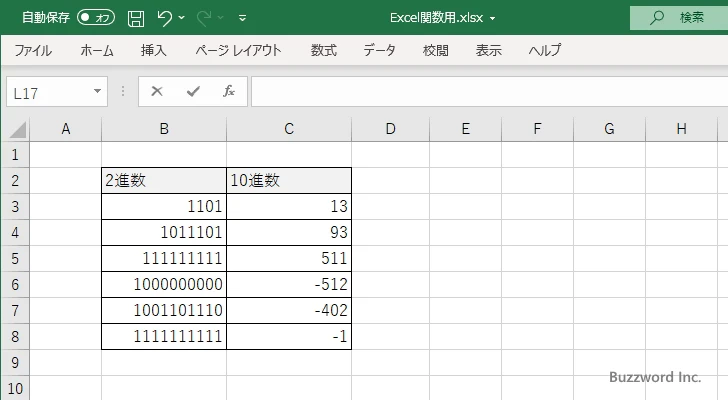Viewport: 728px width, 400px height.
Task: Click cell containing 10進数
Action: click(289, 181)
